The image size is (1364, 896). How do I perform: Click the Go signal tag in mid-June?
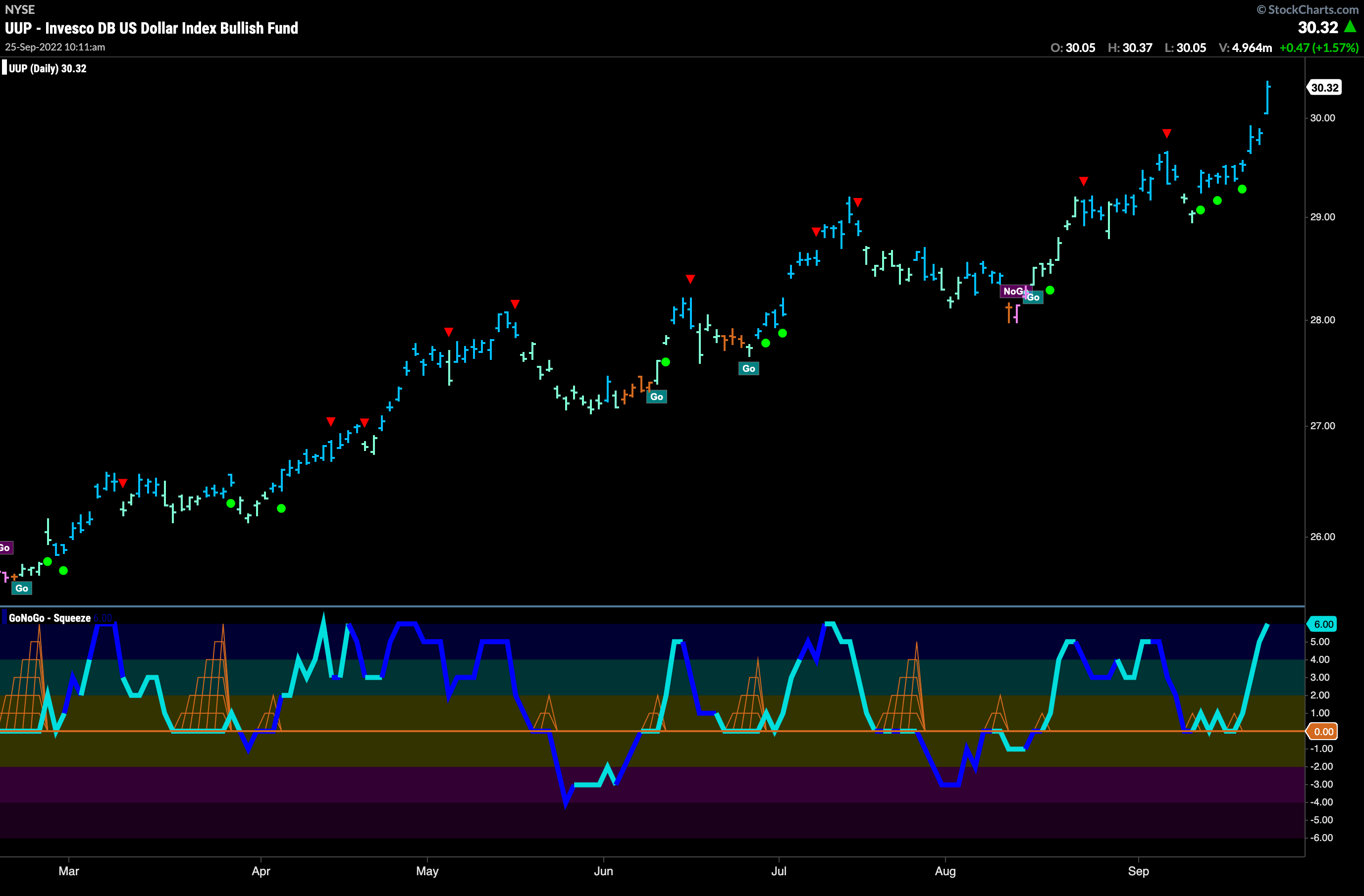[x=657, y=397]
